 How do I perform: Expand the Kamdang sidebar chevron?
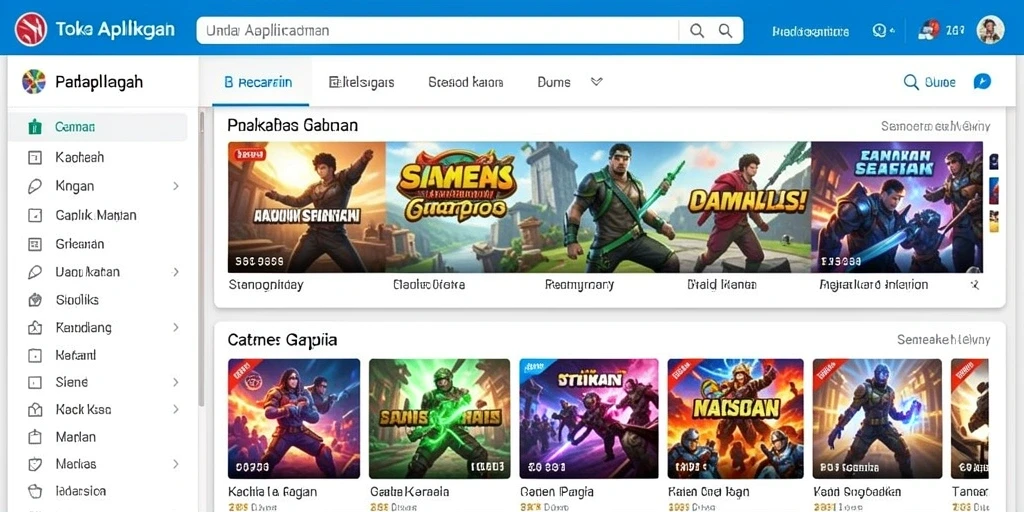tap(176, 327)
